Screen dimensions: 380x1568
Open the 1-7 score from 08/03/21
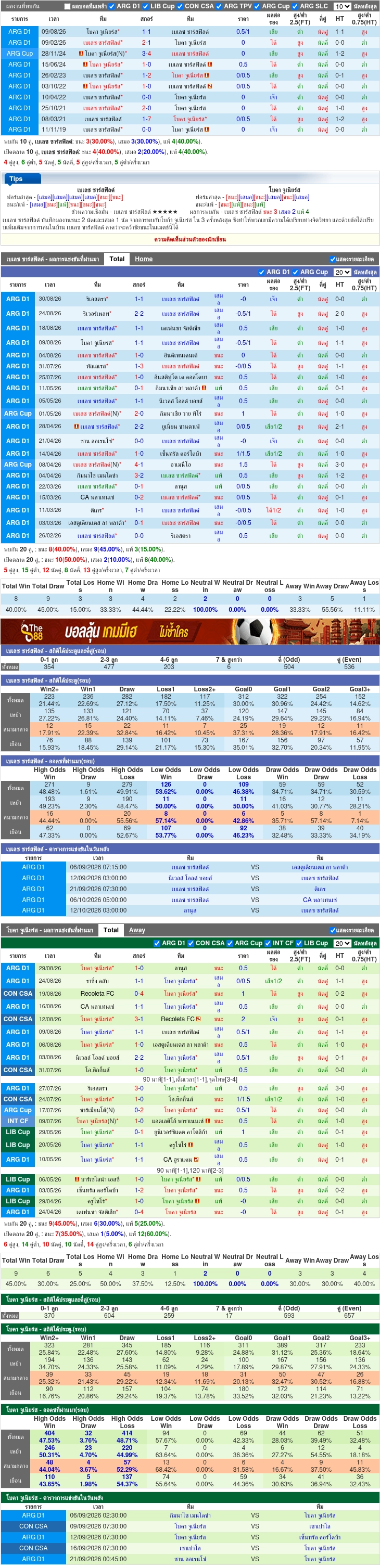tap(147, 119)
